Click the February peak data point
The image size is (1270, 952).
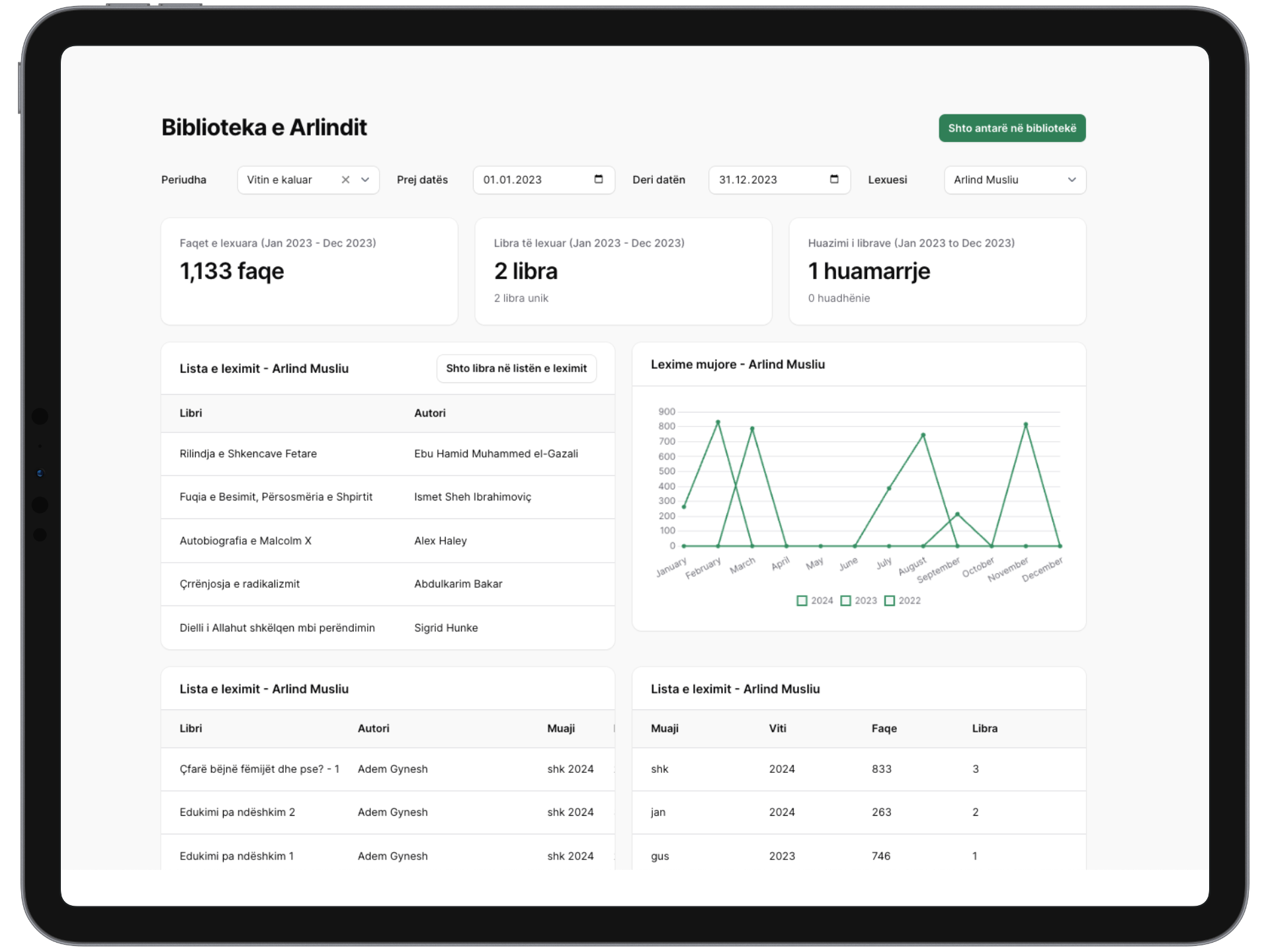718,422
